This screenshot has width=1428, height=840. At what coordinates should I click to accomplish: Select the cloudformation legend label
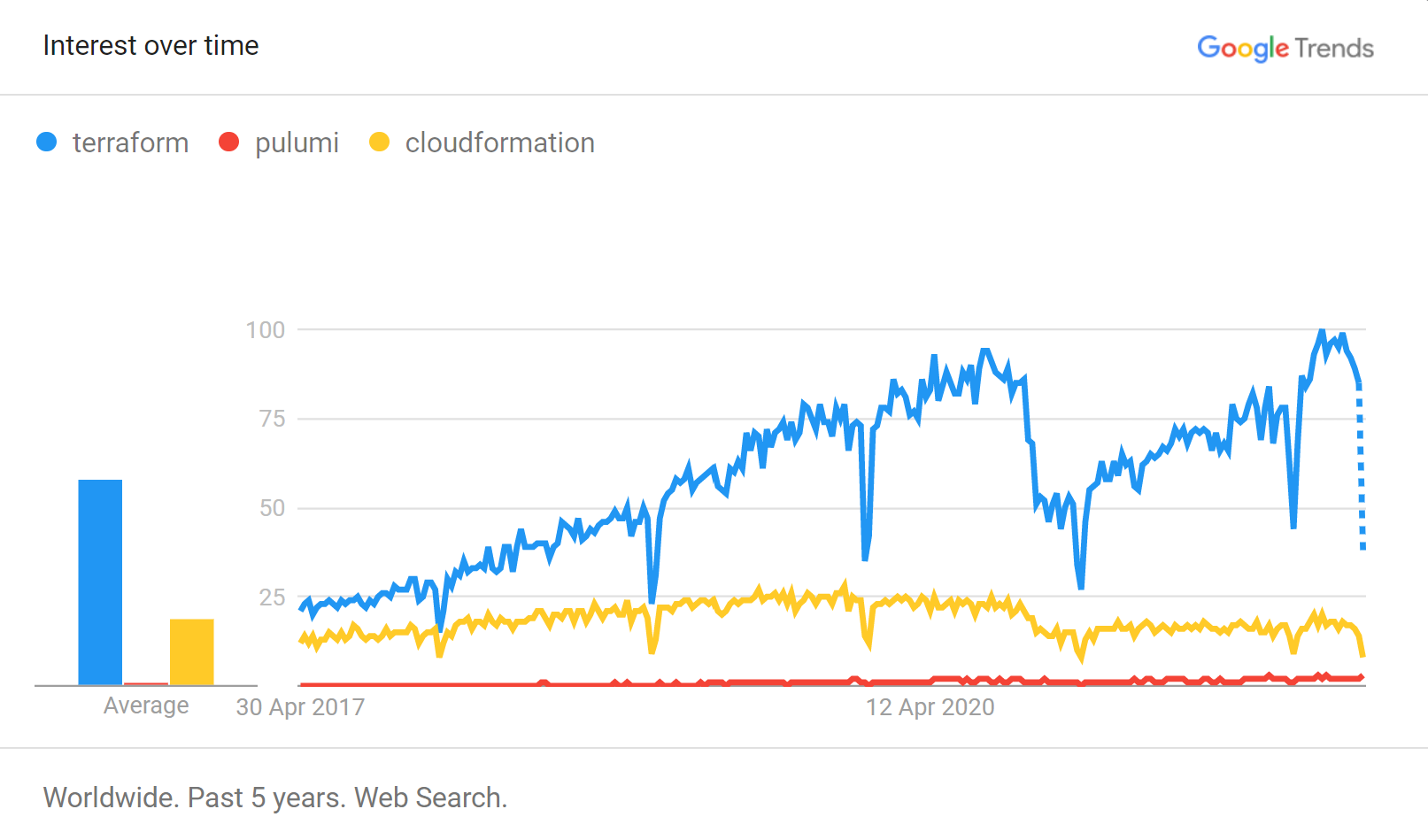[499, 143]
